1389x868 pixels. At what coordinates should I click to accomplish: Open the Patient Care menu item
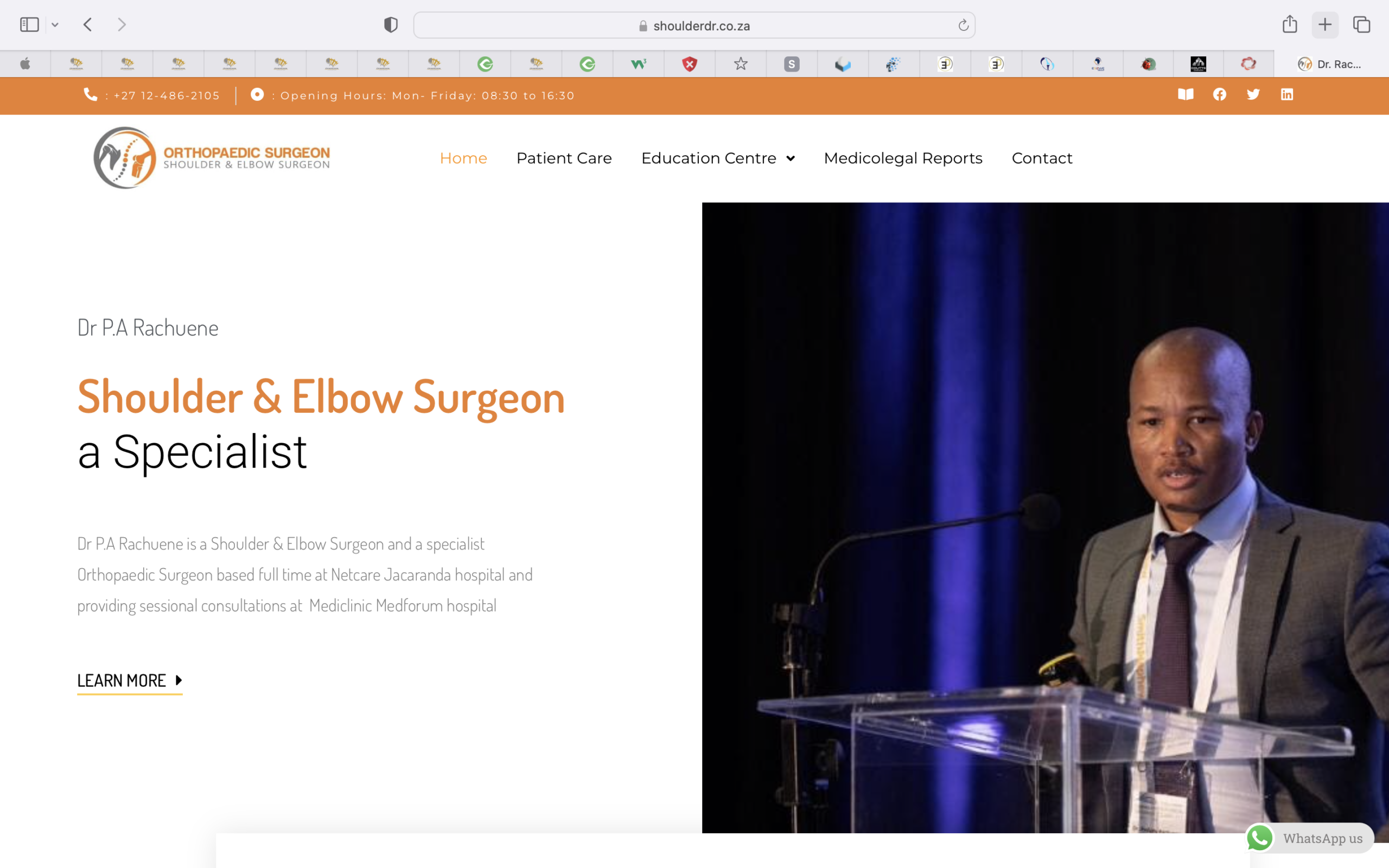(x=564, y=158)
